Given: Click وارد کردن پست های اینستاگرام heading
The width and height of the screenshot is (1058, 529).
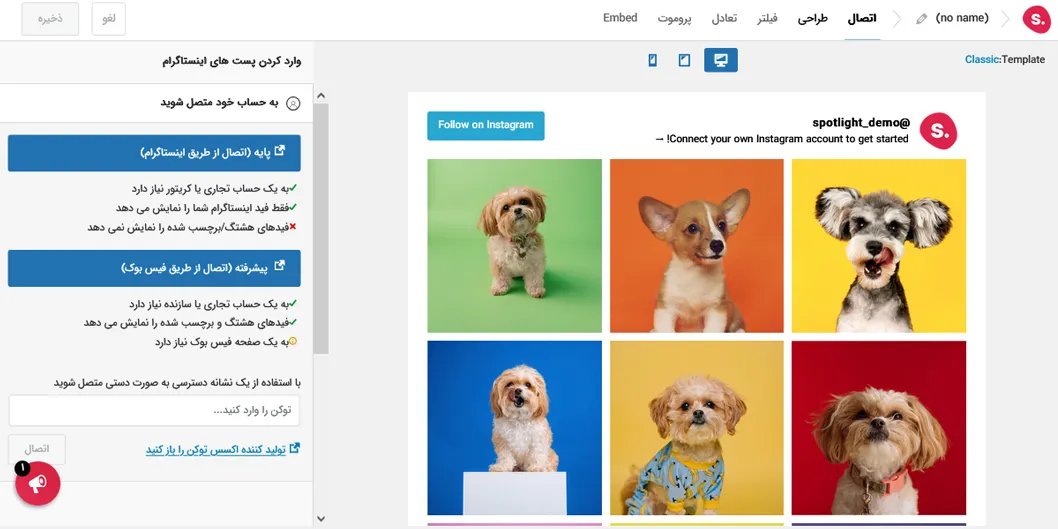Looking at the screenshot, I should pos(231,61).
